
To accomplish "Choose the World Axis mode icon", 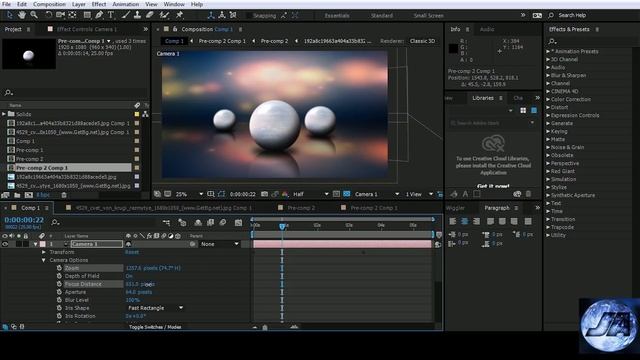I will tap(222, 16).
